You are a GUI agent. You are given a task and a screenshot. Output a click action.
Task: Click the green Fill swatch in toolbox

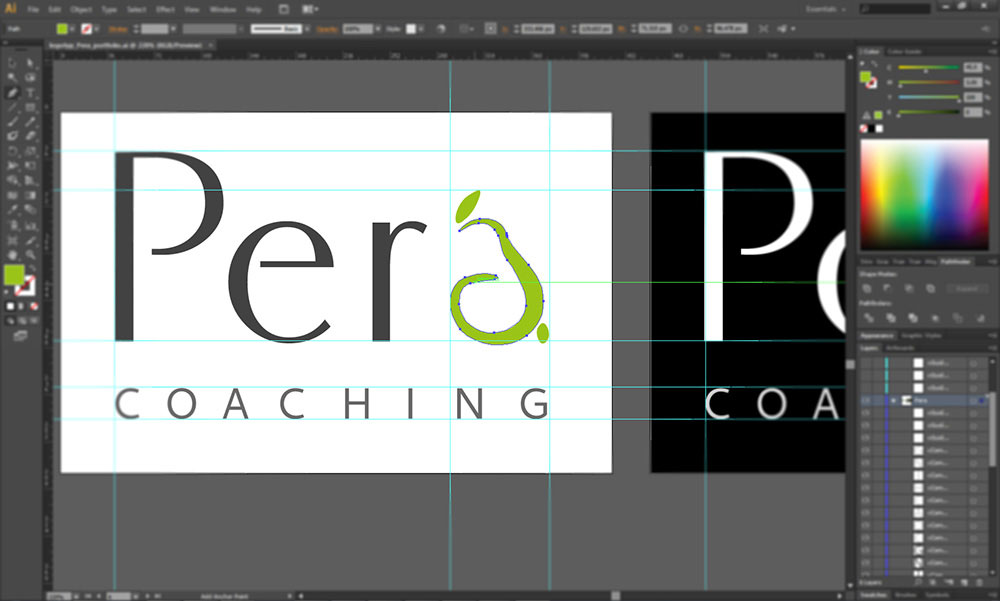[x=14, y=275]
